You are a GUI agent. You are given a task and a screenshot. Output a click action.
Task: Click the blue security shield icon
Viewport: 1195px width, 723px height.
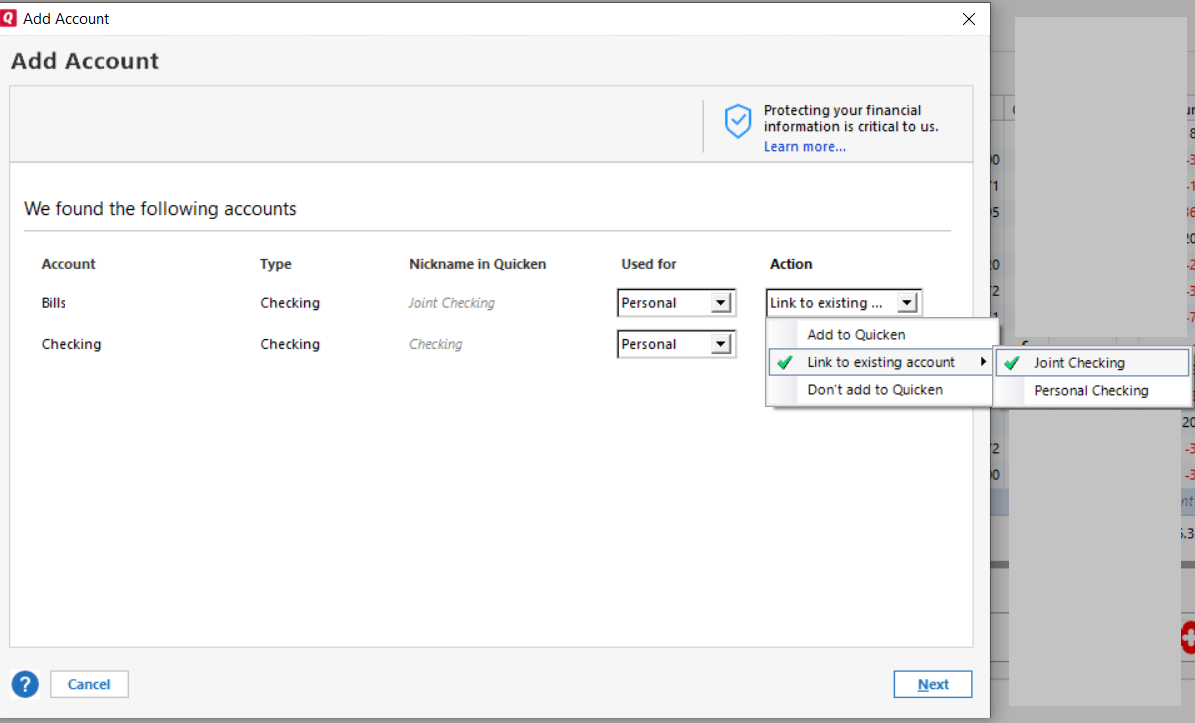pyautogui.click(x=737, y=121)
